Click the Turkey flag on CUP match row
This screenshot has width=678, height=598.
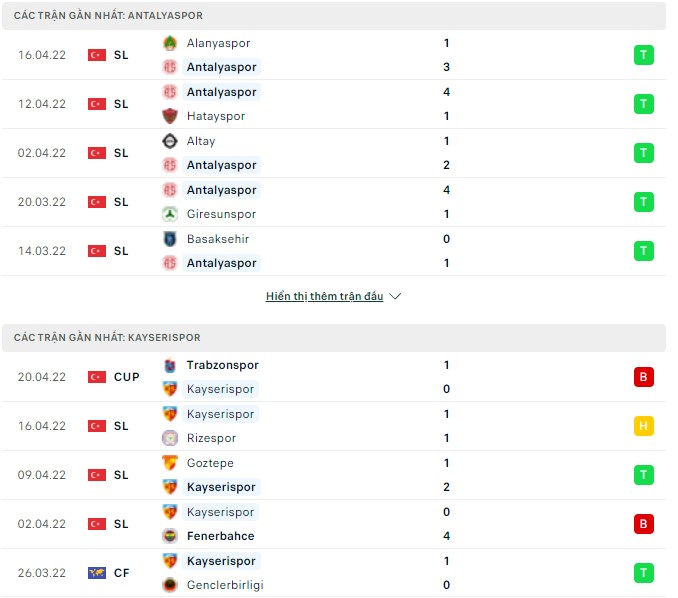point(97,377)
